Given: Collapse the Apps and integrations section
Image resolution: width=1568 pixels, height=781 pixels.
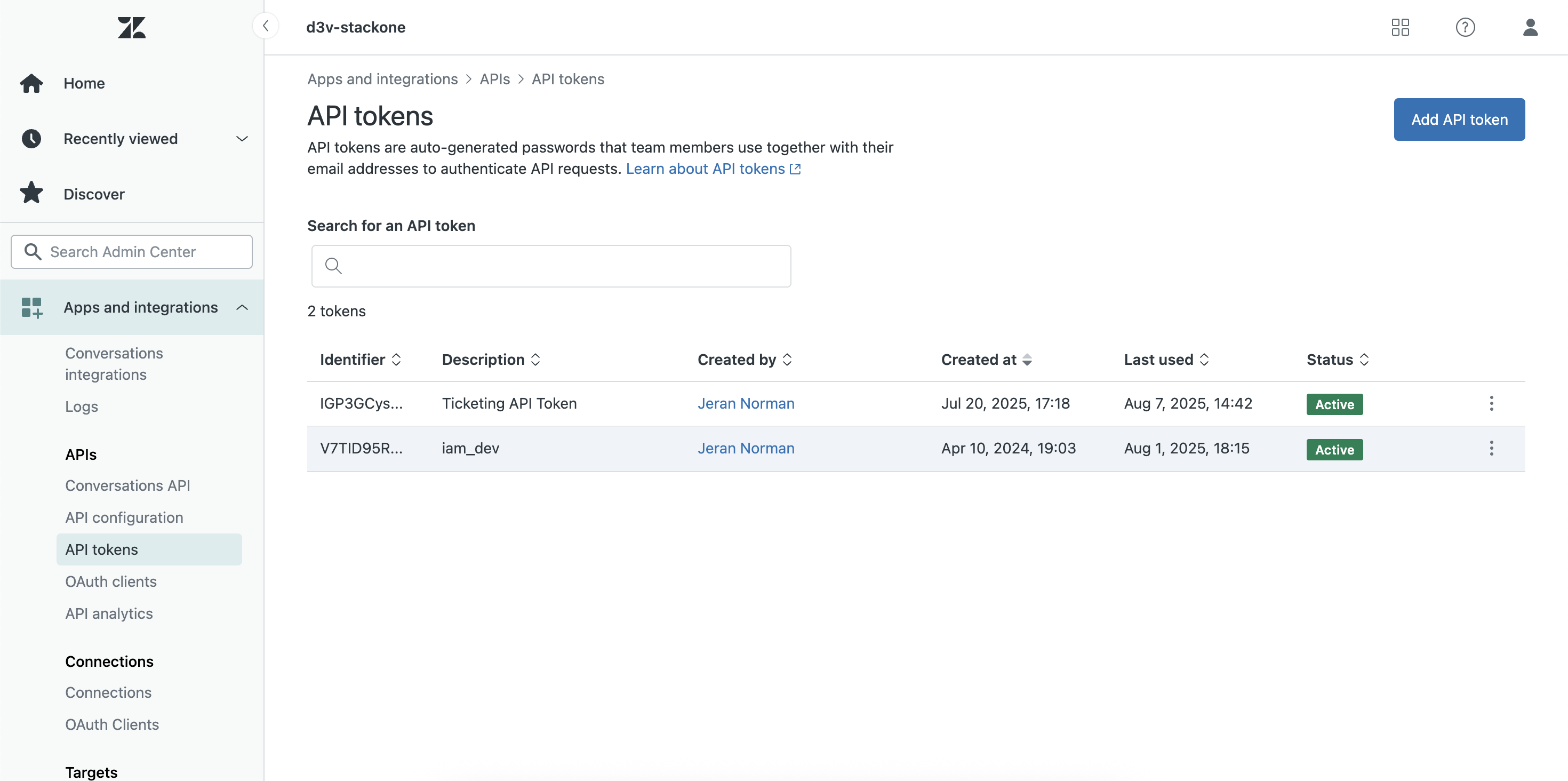Looking at the screenshot, I should click(x=242, y=307).
